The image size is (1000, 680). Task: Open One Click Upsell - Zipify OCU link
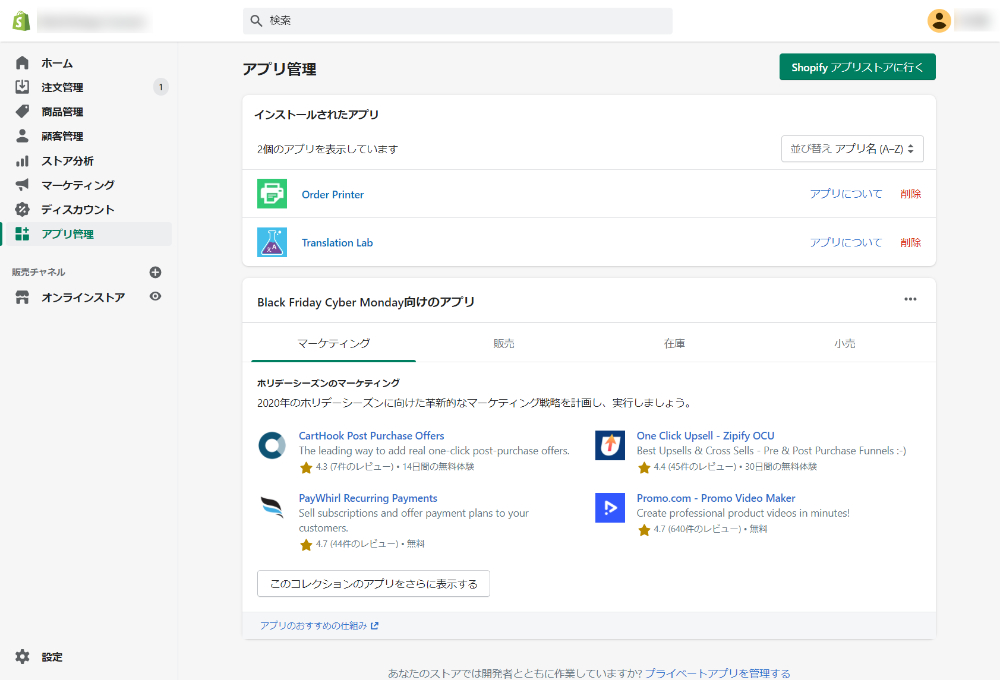705,436
